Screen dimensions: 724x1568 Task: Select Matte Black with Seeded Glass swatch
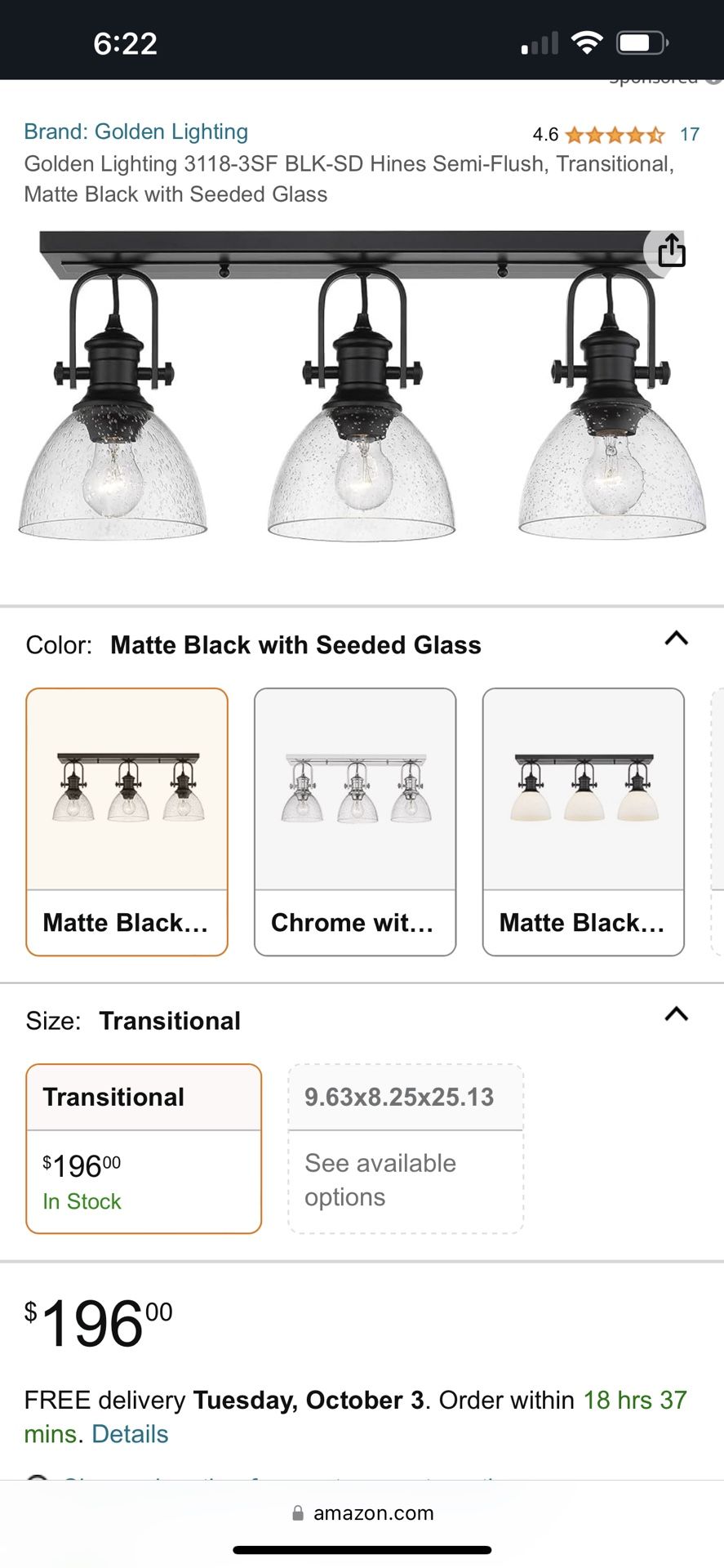coord(127,821)
